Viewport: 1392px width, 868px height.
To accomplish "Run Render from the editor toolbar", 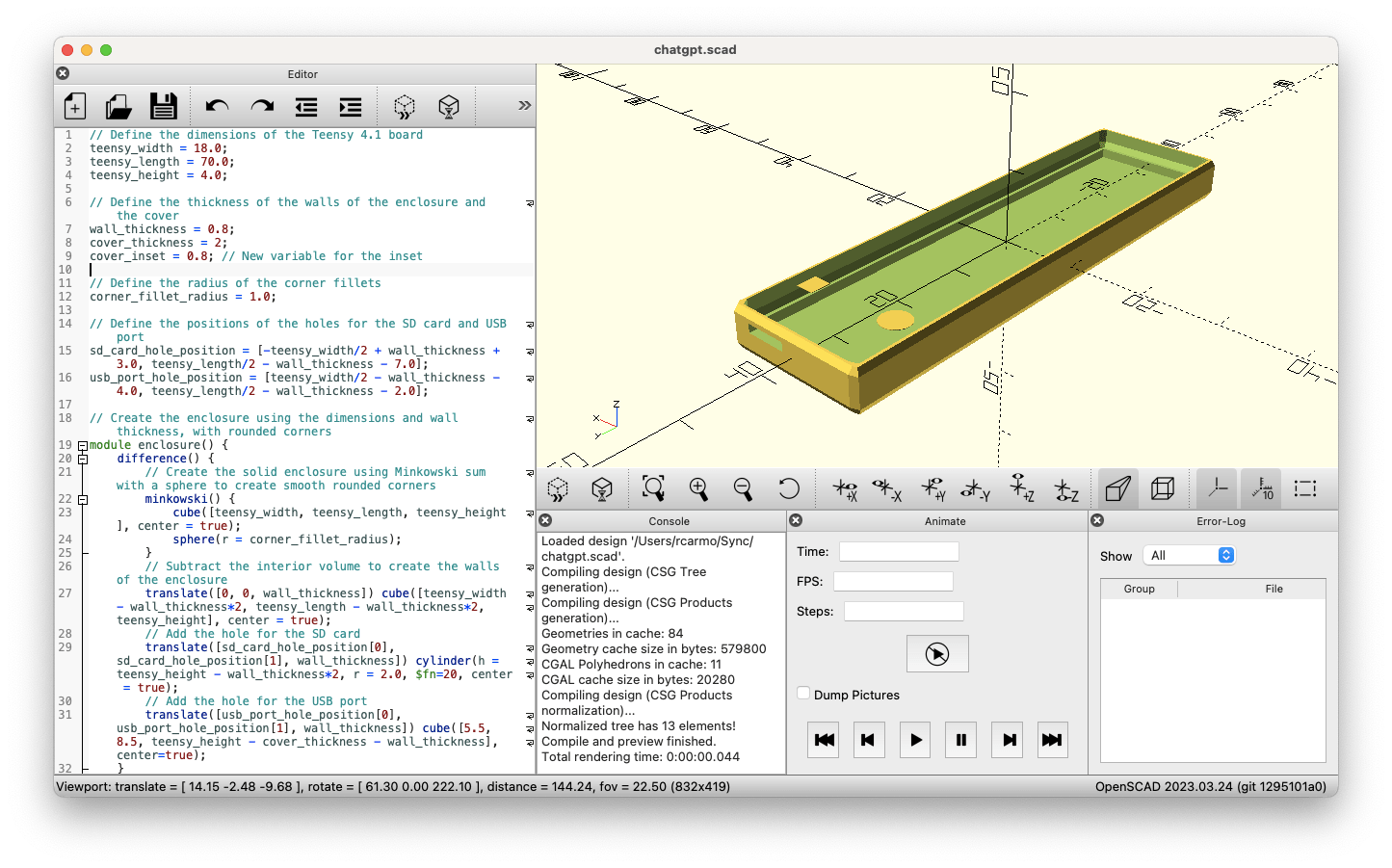I will point(449,106).
